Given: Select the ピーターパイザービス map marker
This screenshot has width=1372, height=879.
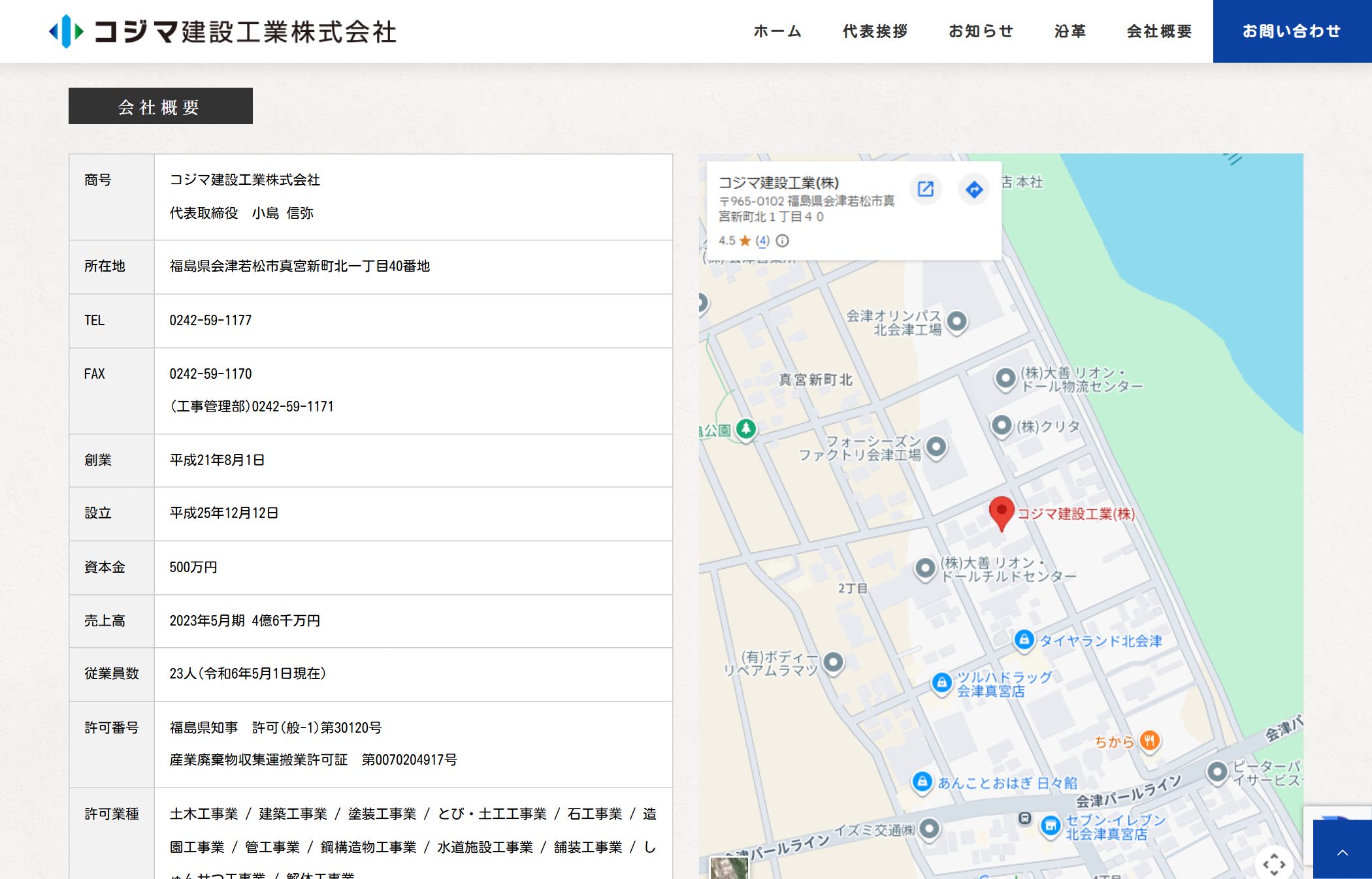Looking at the screenshot, I should (1217, 772).
